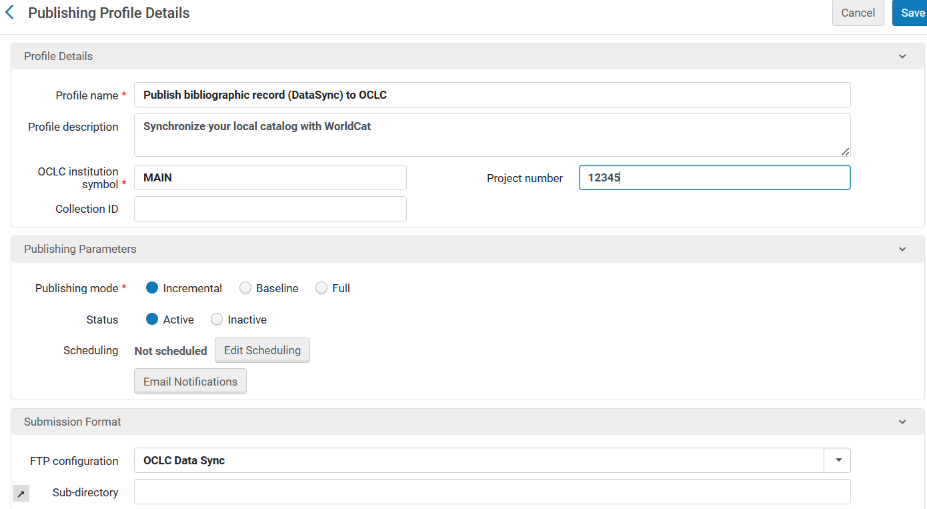The height and width of the screenshot is (509, 927).
Task: Open Email Notifications settings
Action: [190, 381]
